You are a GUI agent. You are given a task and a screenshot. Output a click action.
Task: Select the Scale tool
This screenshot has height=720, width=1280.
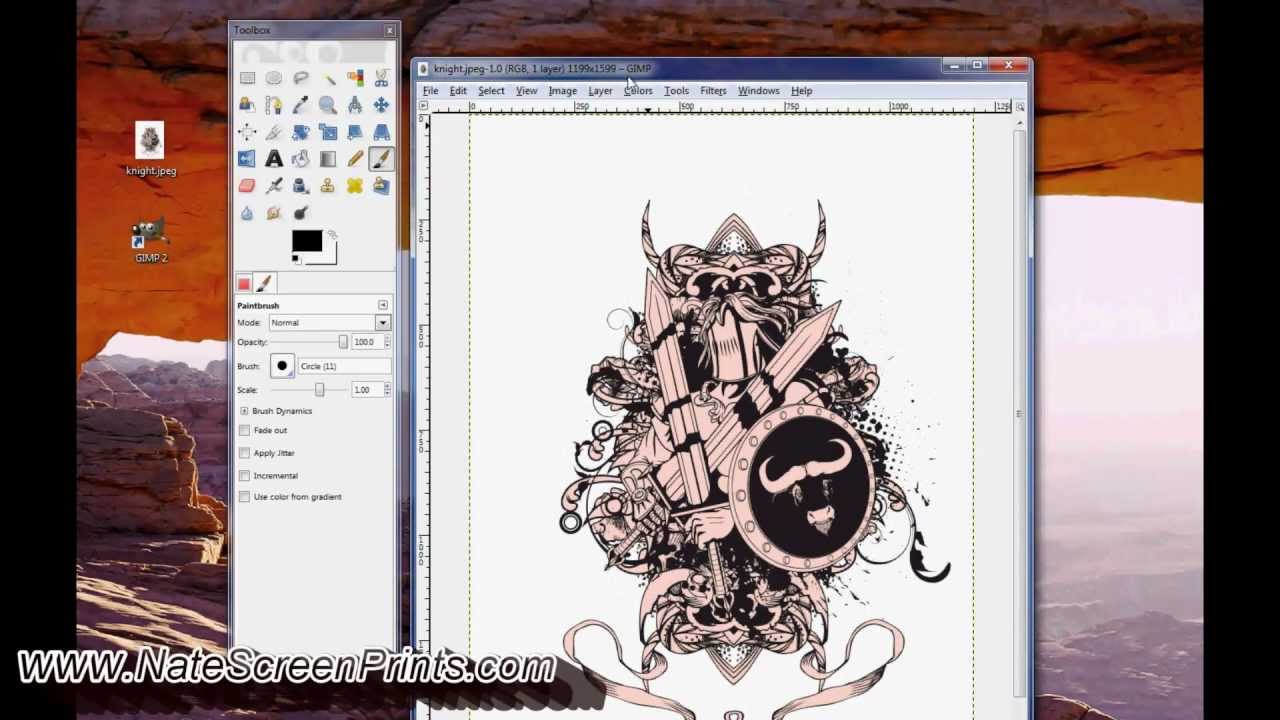pyautogui.click(x=328, y=132)
